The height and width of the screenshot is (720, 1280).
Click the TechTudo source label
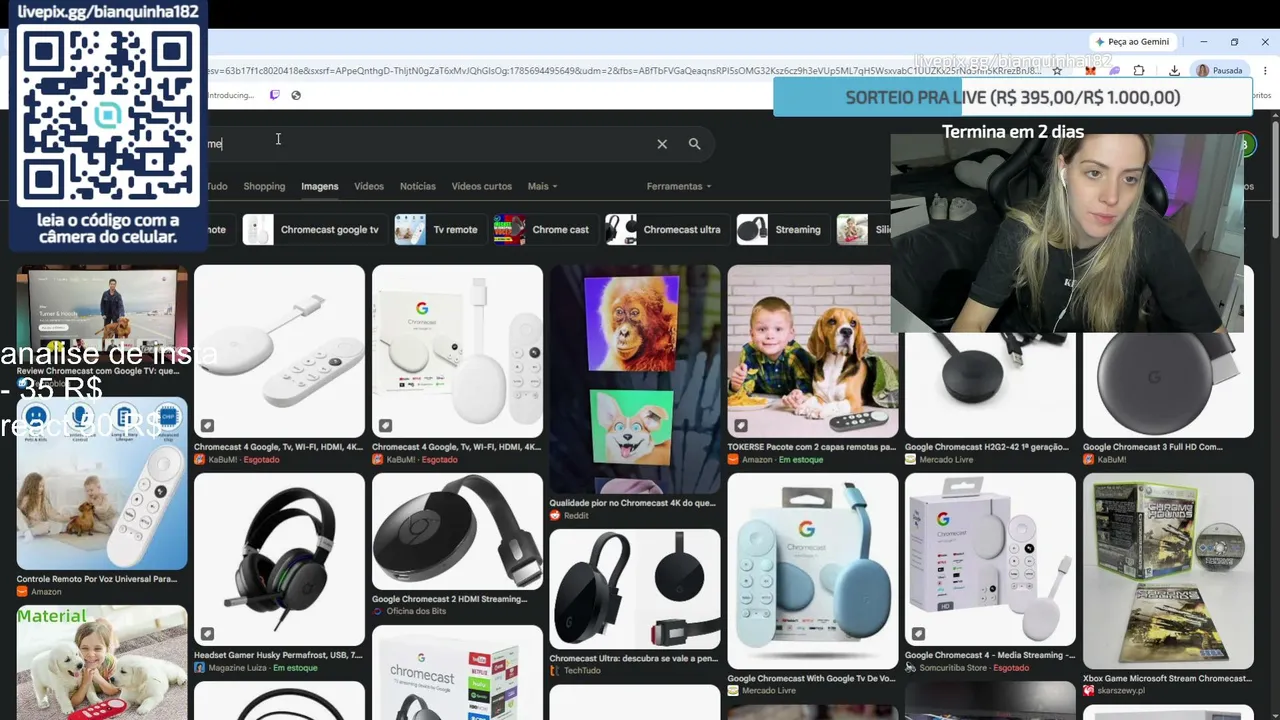[582, 672]
